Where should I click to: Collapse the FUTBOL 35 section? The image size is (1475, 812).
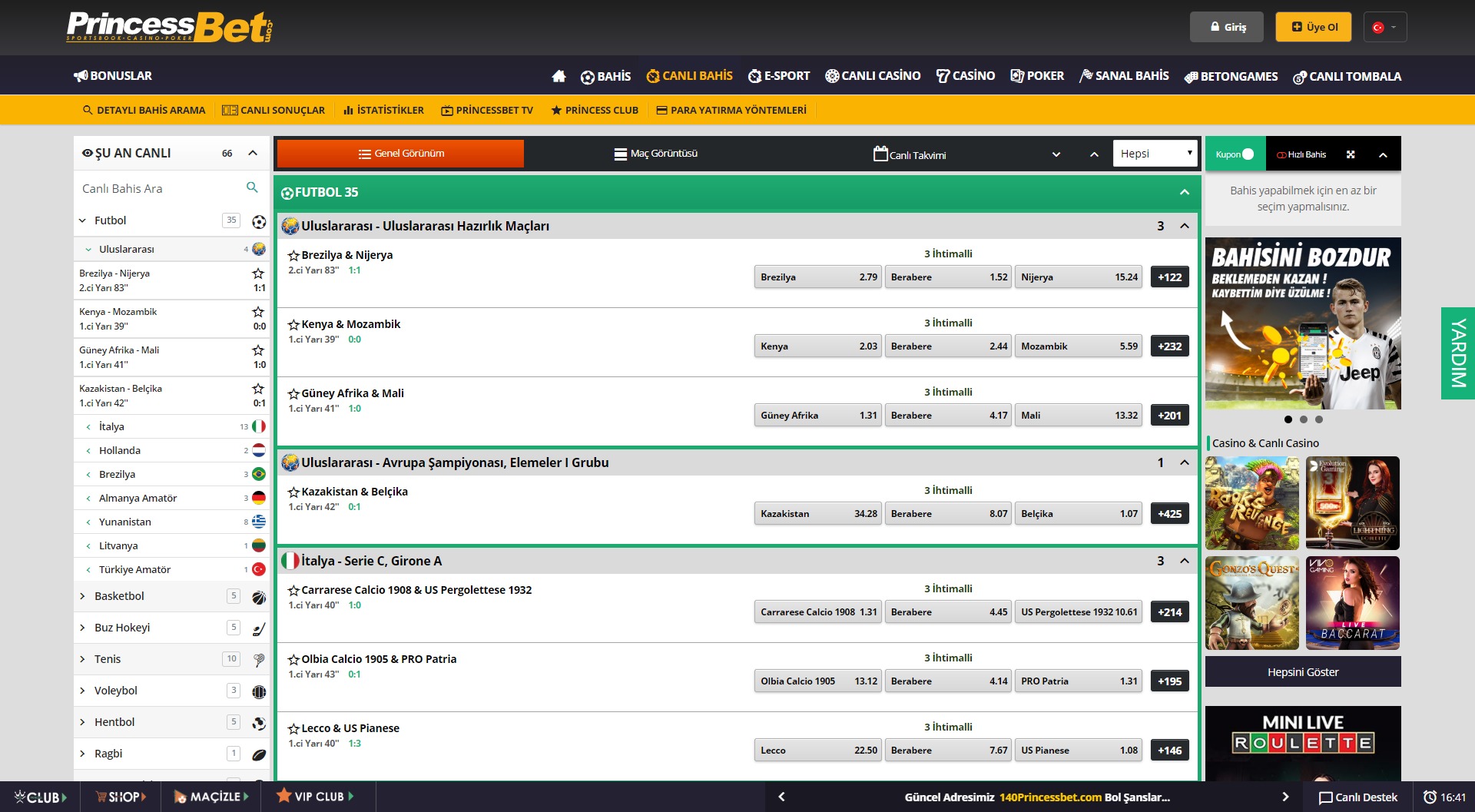(1184, 192)
